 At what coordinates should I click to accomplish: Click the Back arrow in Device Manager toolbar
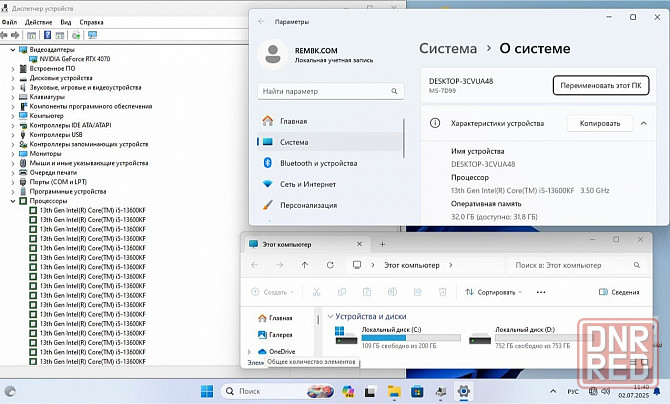pos(4,35)
